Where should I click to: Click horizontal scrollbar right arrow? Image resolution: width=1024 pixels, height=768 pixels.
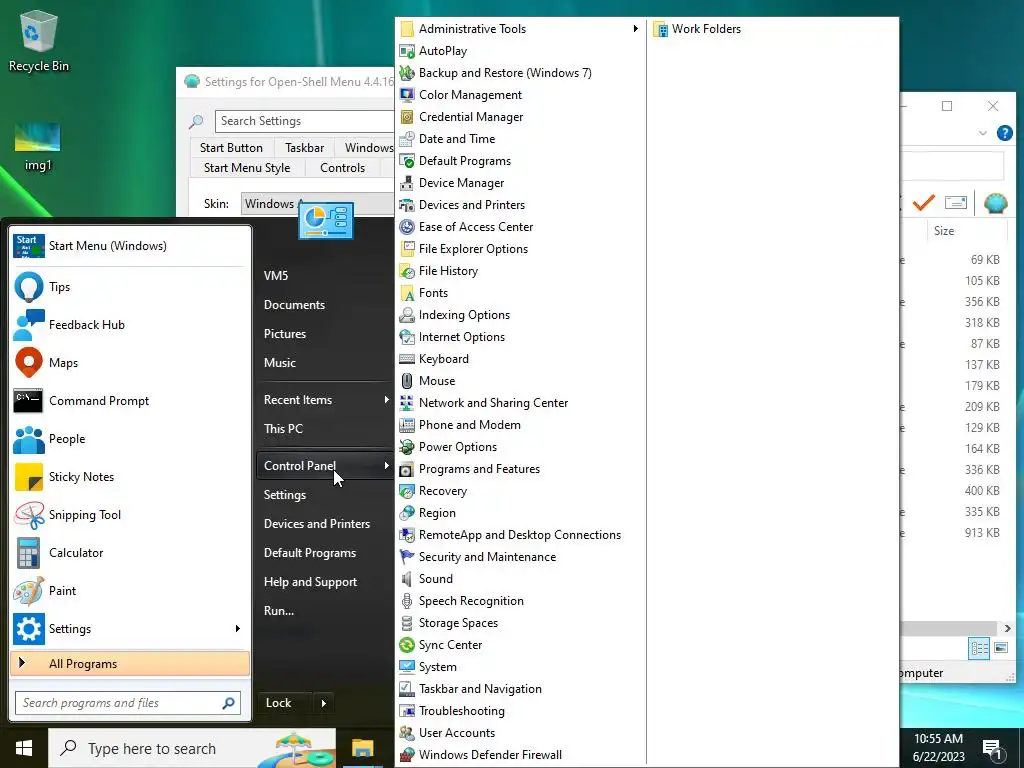1008,628
